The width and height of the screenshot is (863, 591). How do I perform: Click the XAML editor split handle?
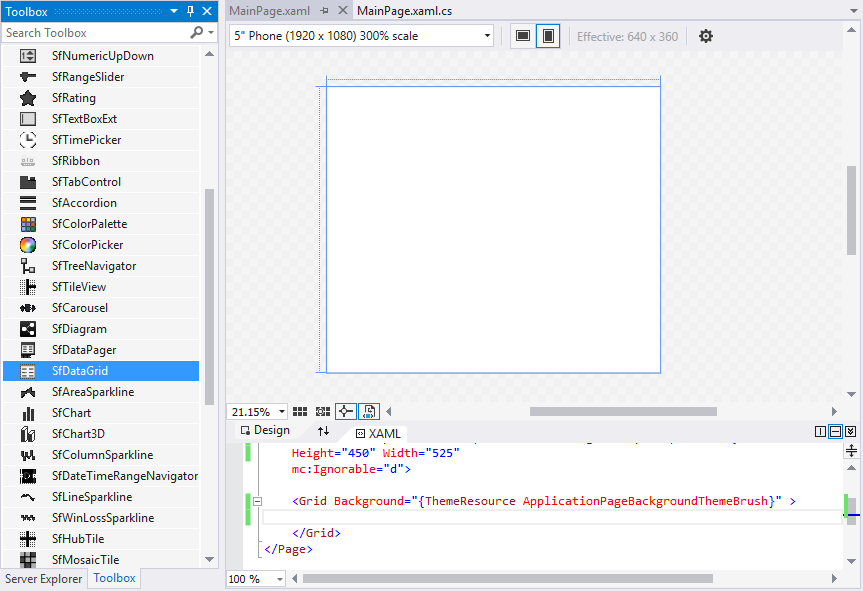851,451
